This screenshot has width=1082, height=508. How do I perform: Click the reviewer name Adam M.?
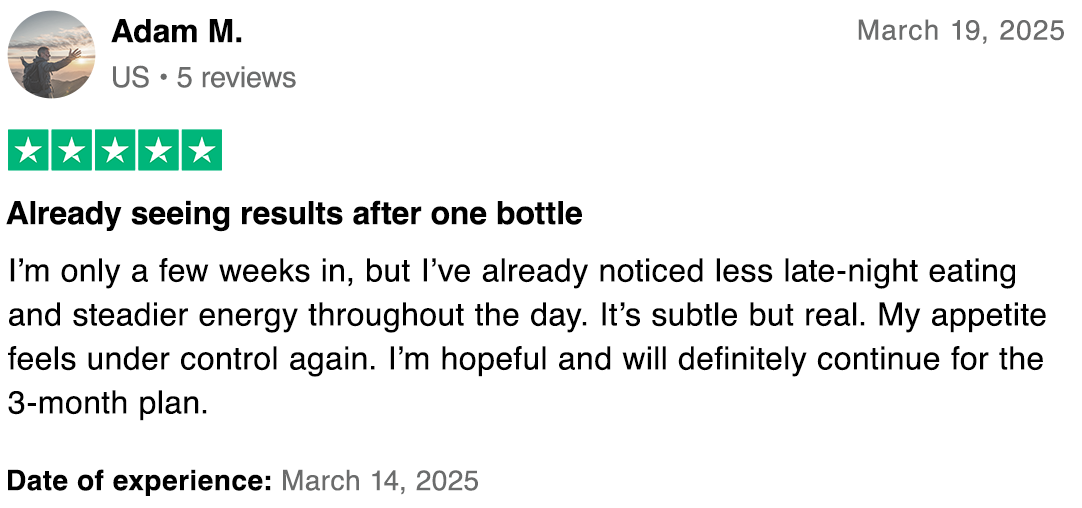pyautogui.click(x=177, y=32)
